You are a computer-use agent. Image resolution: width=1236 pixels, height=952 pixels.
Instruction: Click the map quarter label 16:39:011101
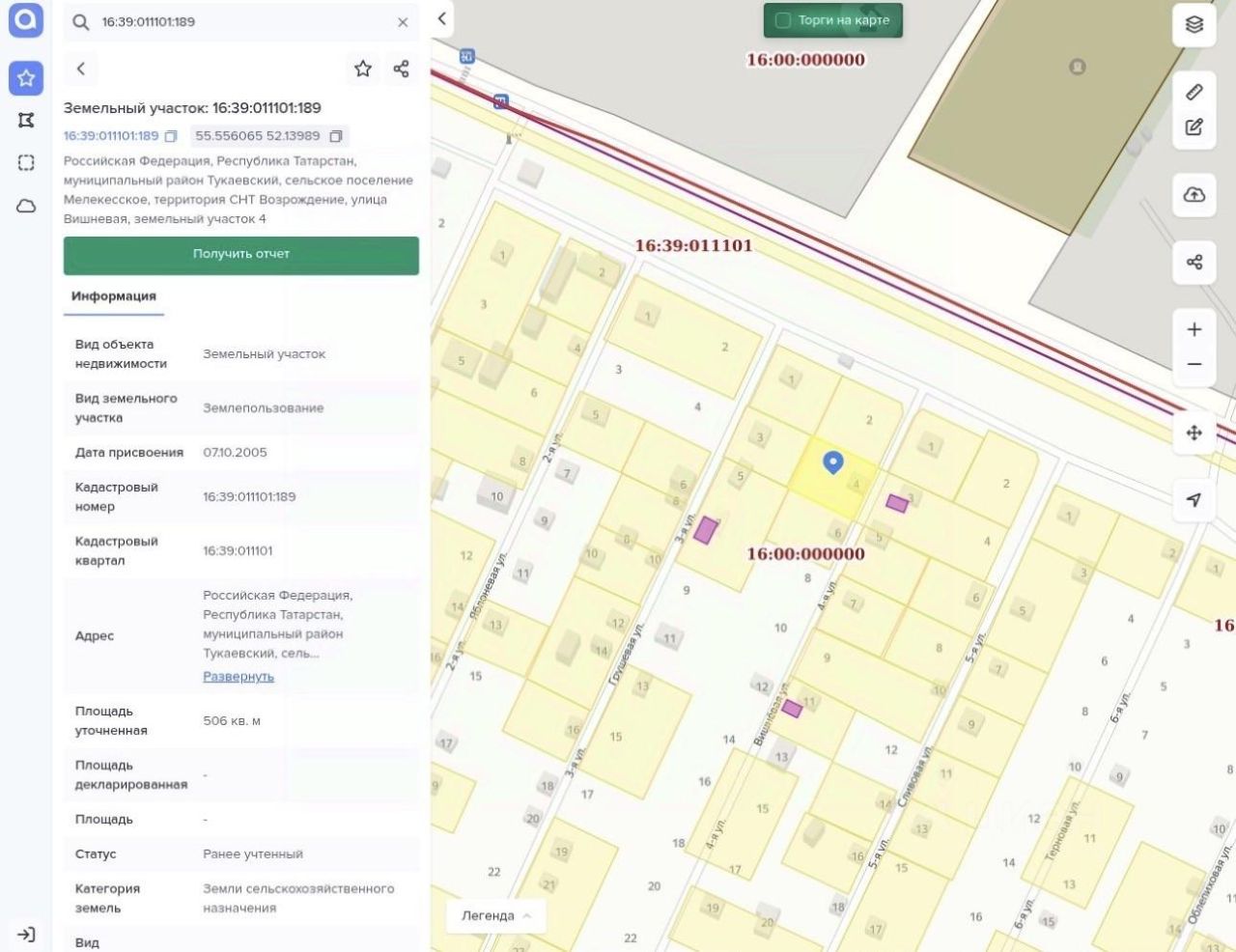(693, 245)
